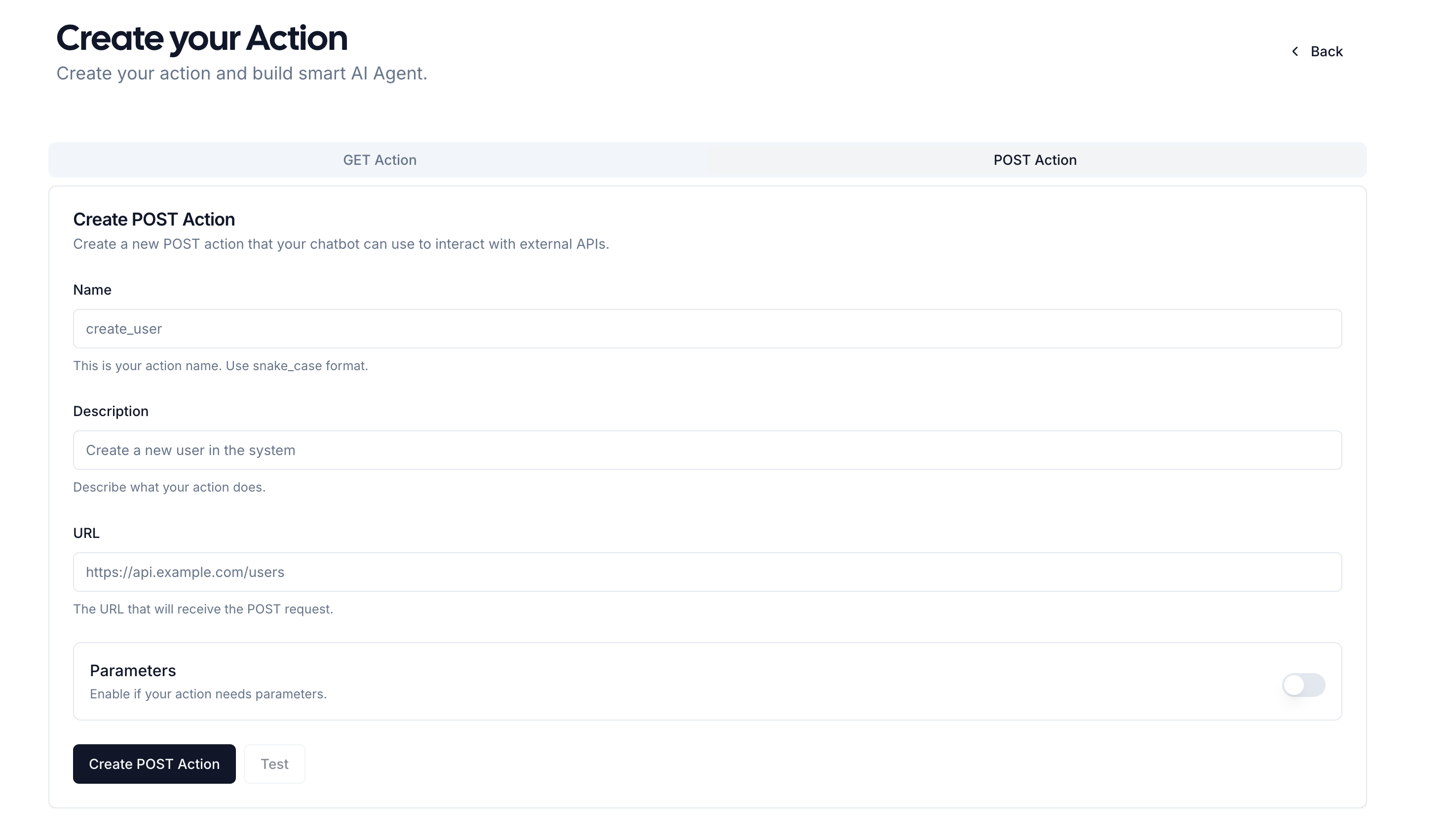This screenshot has height=840, width=1446.
Task: Click the 'Create POST Action' section title
Action: coord(154,219)
